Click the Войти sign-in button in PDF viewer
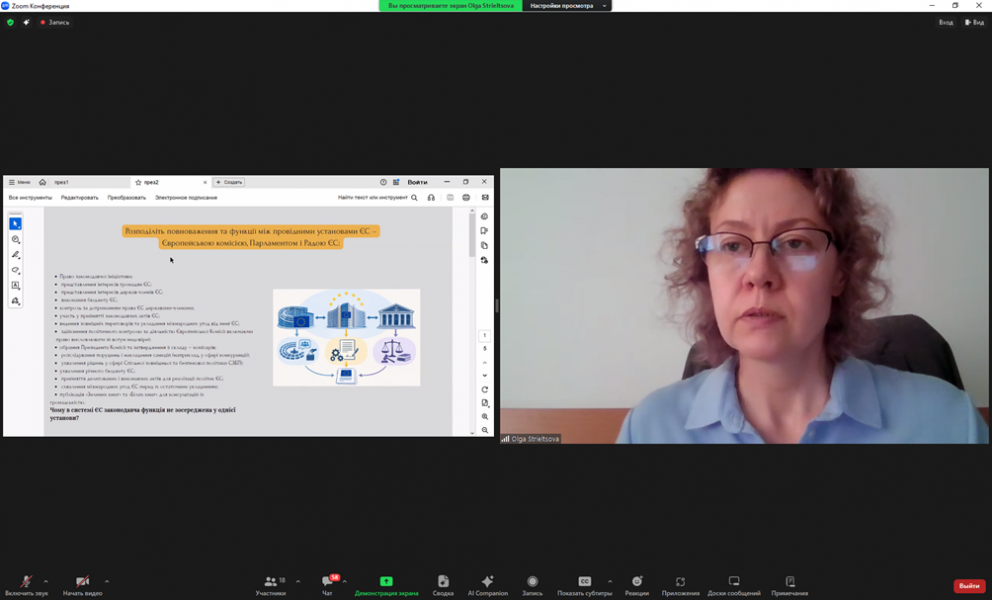The height and width of the screenshot is (600, 992). 417,182
